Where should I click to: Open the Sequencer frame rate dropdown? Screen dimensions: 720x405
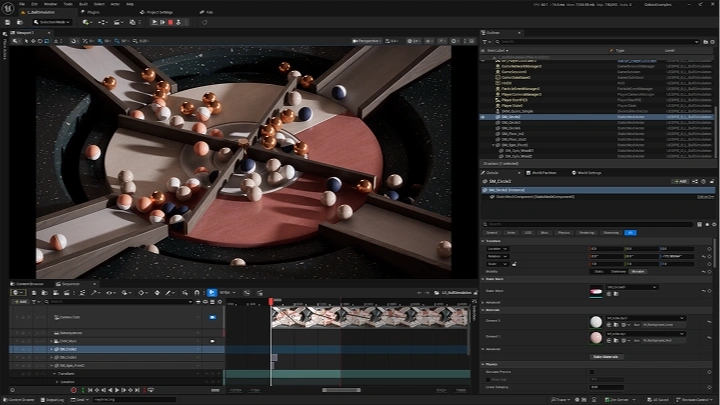tap(227, 292)
